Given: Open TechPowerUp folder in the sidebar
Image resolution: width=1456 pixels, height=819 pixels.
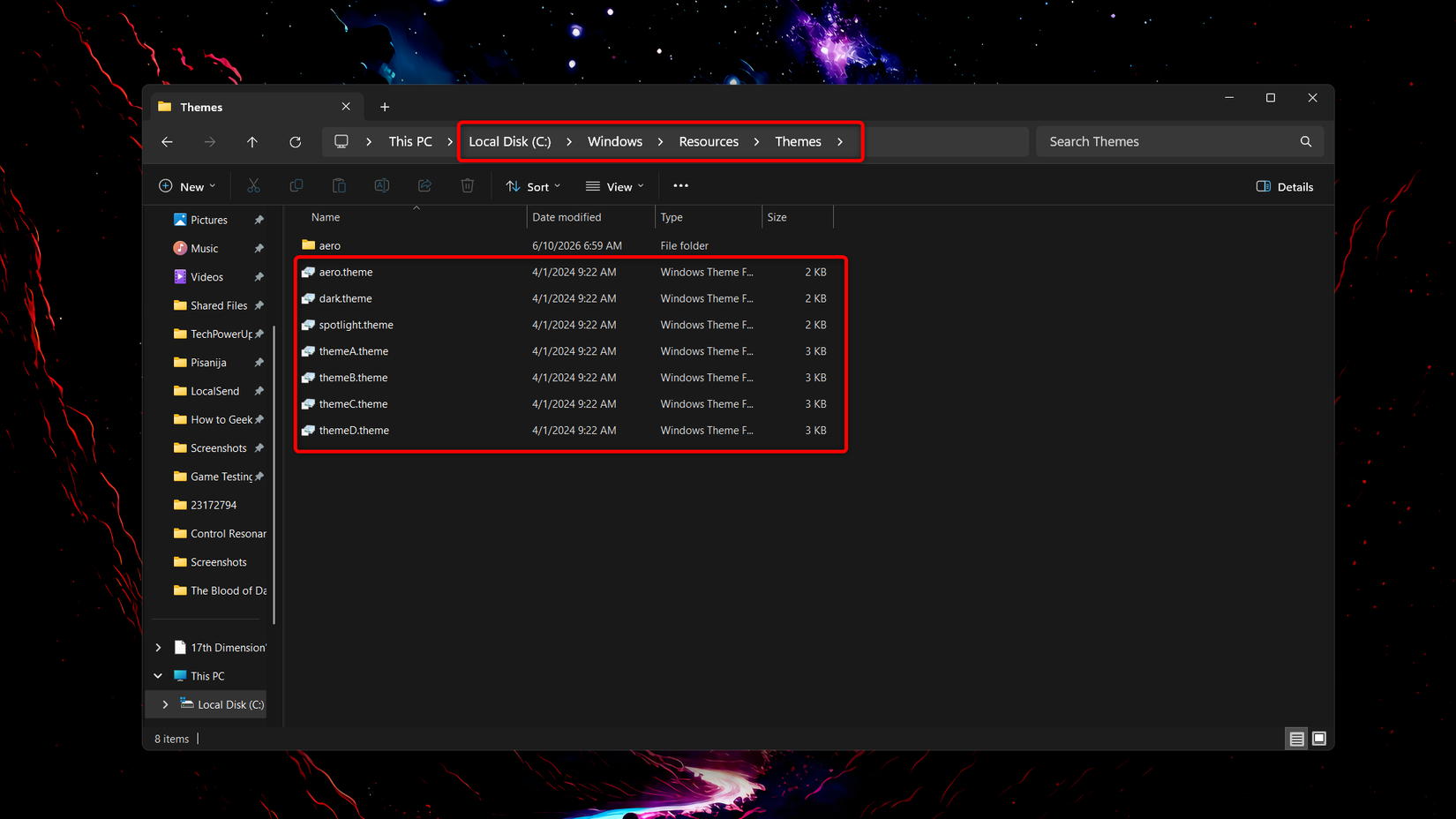Looking at the screenshot, I should pyautogui.click(x=218, y=334).
